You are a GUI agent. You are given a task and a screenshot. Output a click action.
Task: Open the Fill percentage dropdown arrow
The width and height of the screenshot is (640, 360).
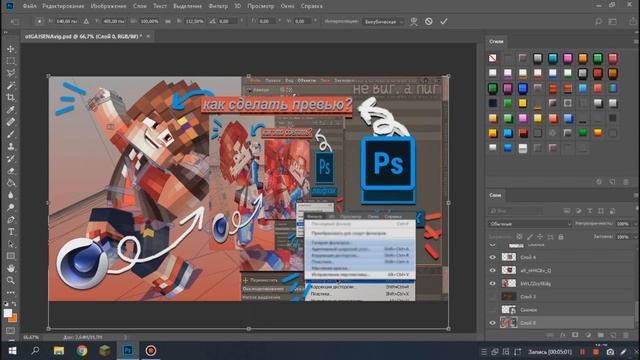pos(635,237)
